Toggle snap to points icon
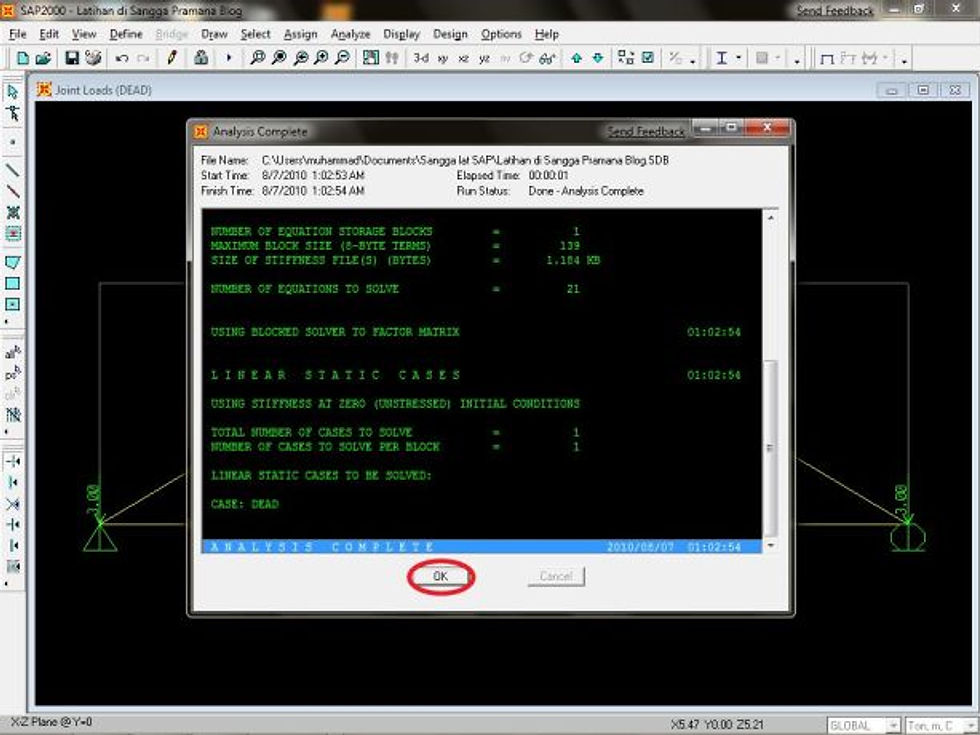 pyautogui.click(x=12, y=461)
